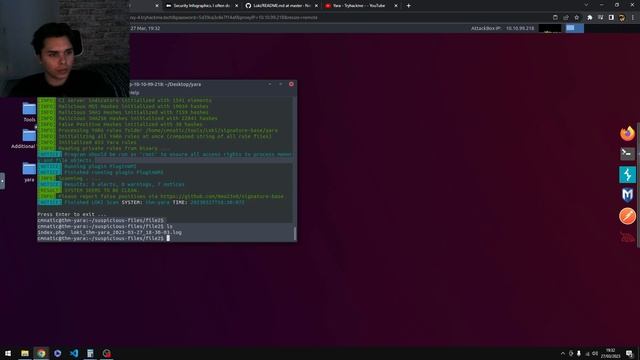Click the blue AttackBox toolbar button
The width and height of the screenshot is (640, 360).
574,28
